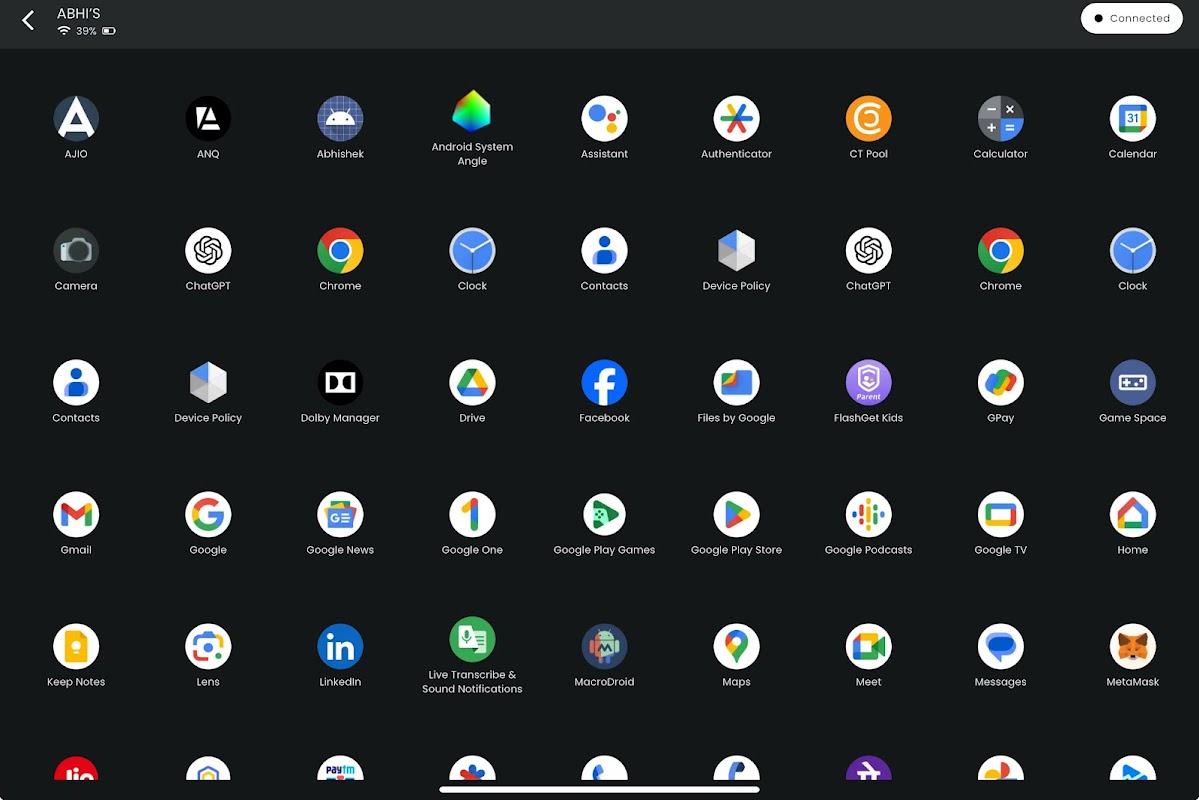
Task: Go back using the arrow beside ABHI'S
Action: pyautogui.click(x=28, y=21)
